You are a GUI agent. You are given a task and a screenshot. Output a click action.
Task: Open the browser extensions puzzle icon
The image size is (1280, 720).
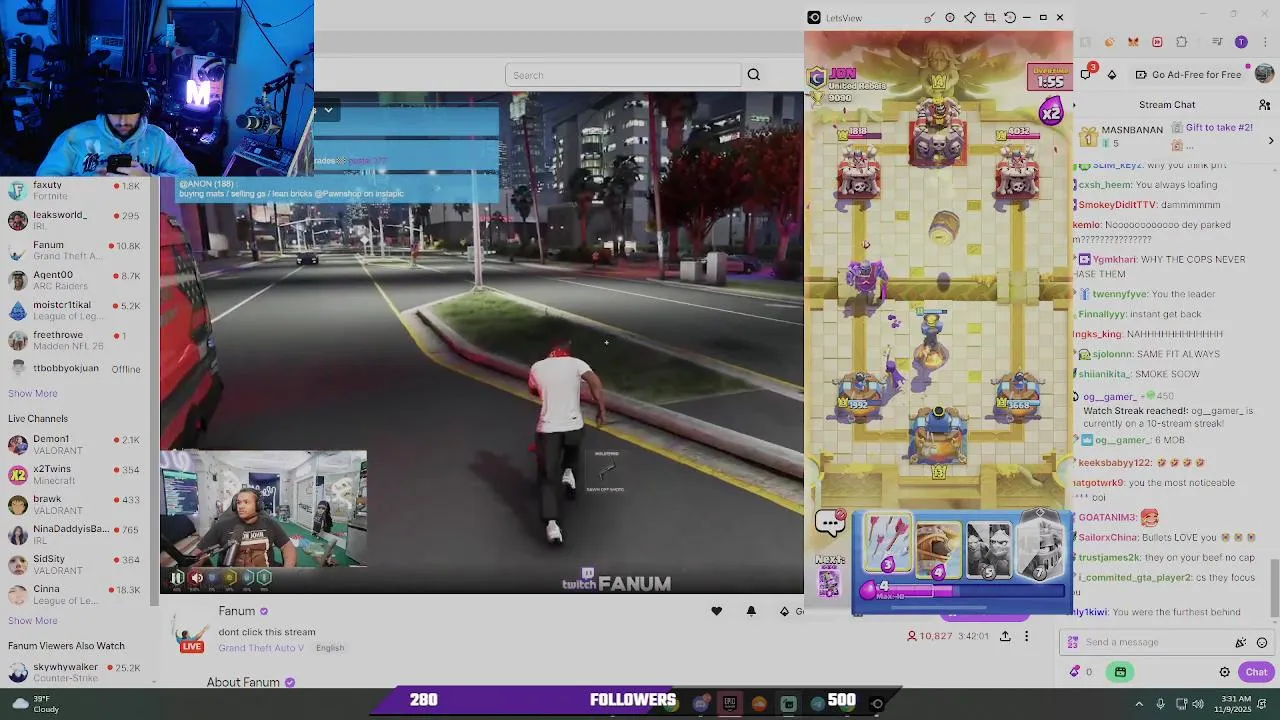(1181, 42)
